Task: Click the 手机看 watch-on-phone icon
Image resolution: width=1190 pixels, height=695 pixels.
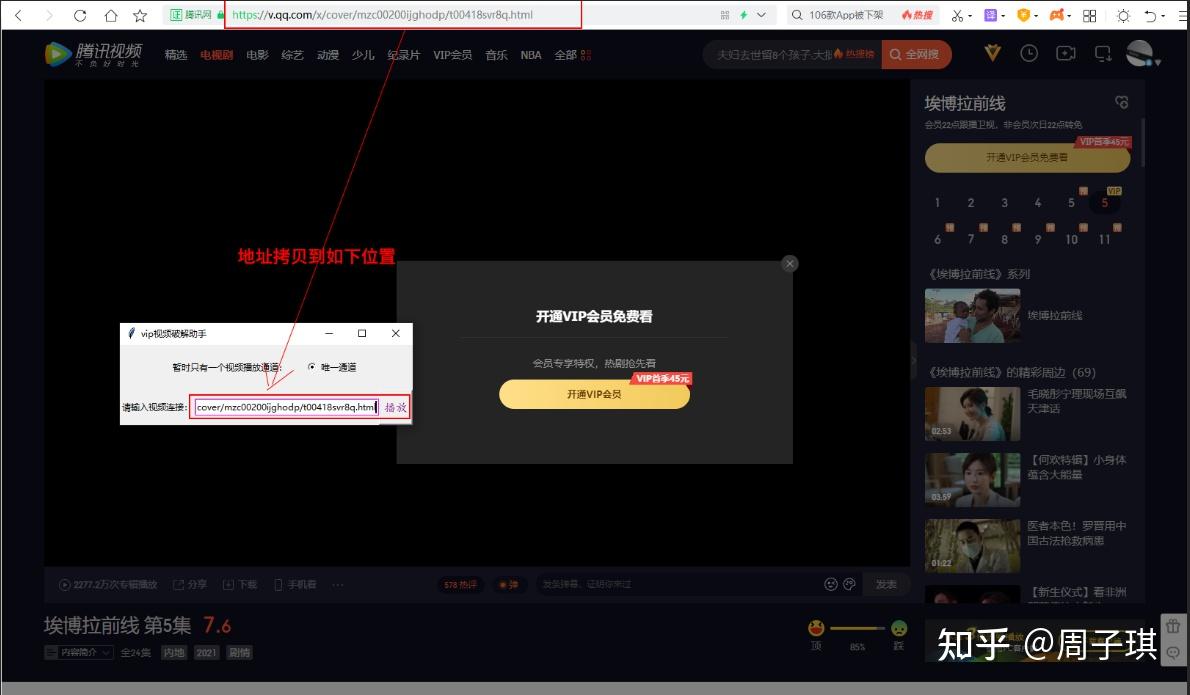Action: 295,584
